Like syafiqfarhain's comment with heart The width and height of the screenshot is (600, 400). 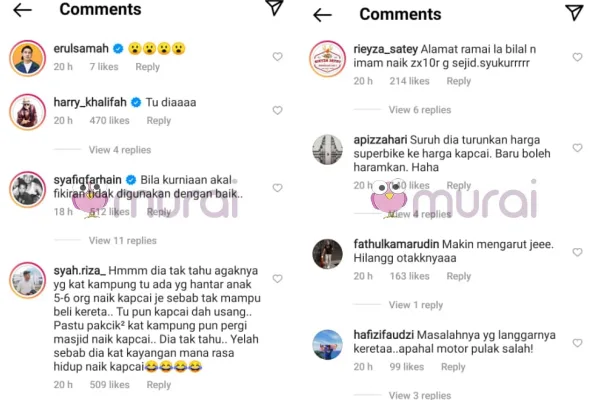[x=277, y=188]
